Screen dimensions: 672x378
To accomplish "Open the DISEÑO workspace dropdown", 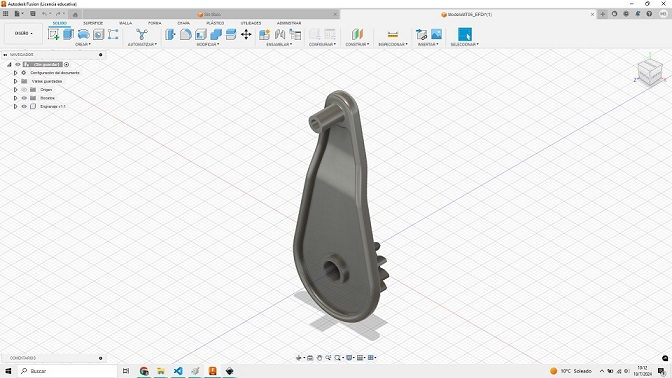I will 24,33.
